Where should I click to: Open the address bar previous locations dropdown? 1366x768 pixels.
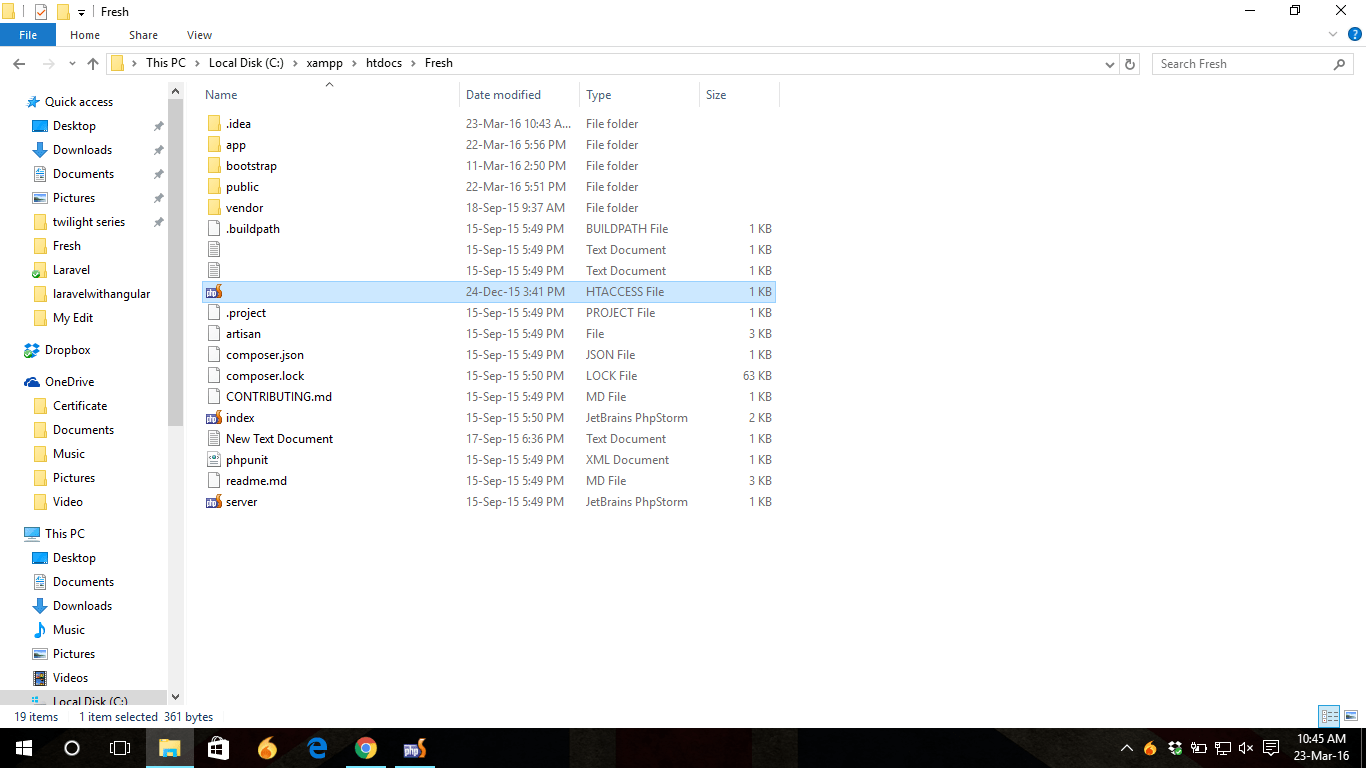pyautogui.click(x=1110, y=64)
